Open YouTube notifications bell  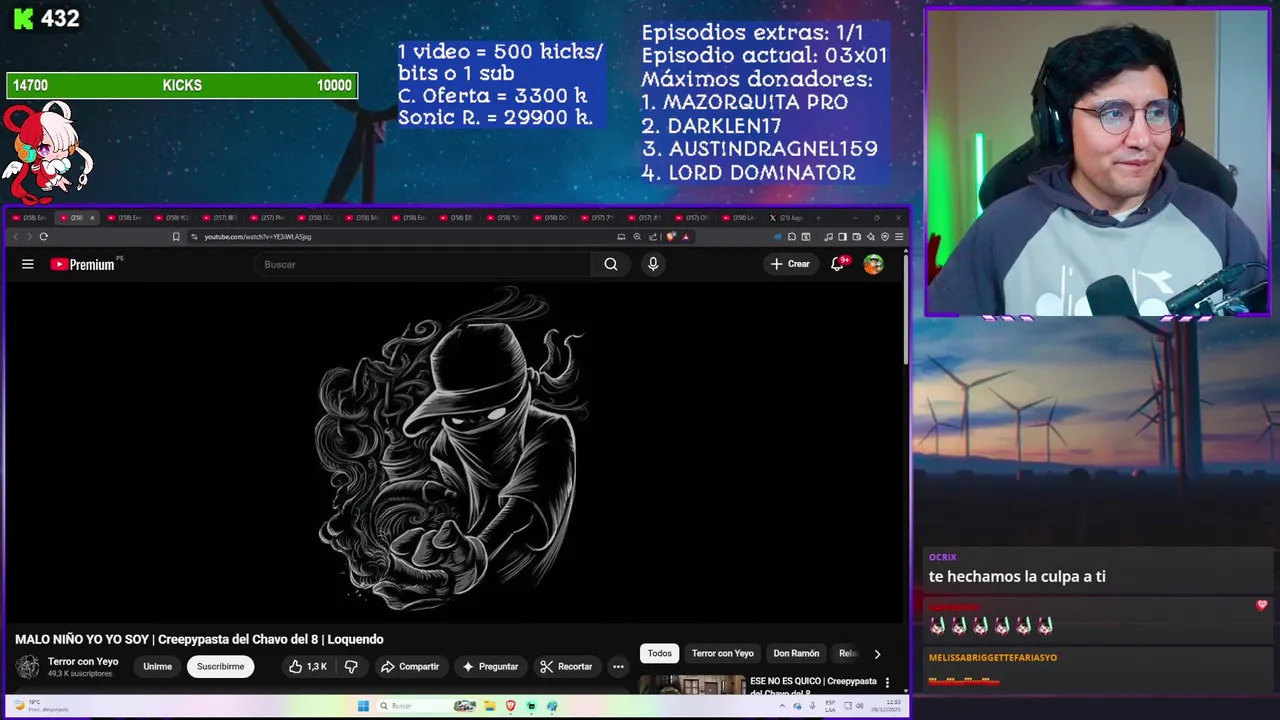click(838, 264)
